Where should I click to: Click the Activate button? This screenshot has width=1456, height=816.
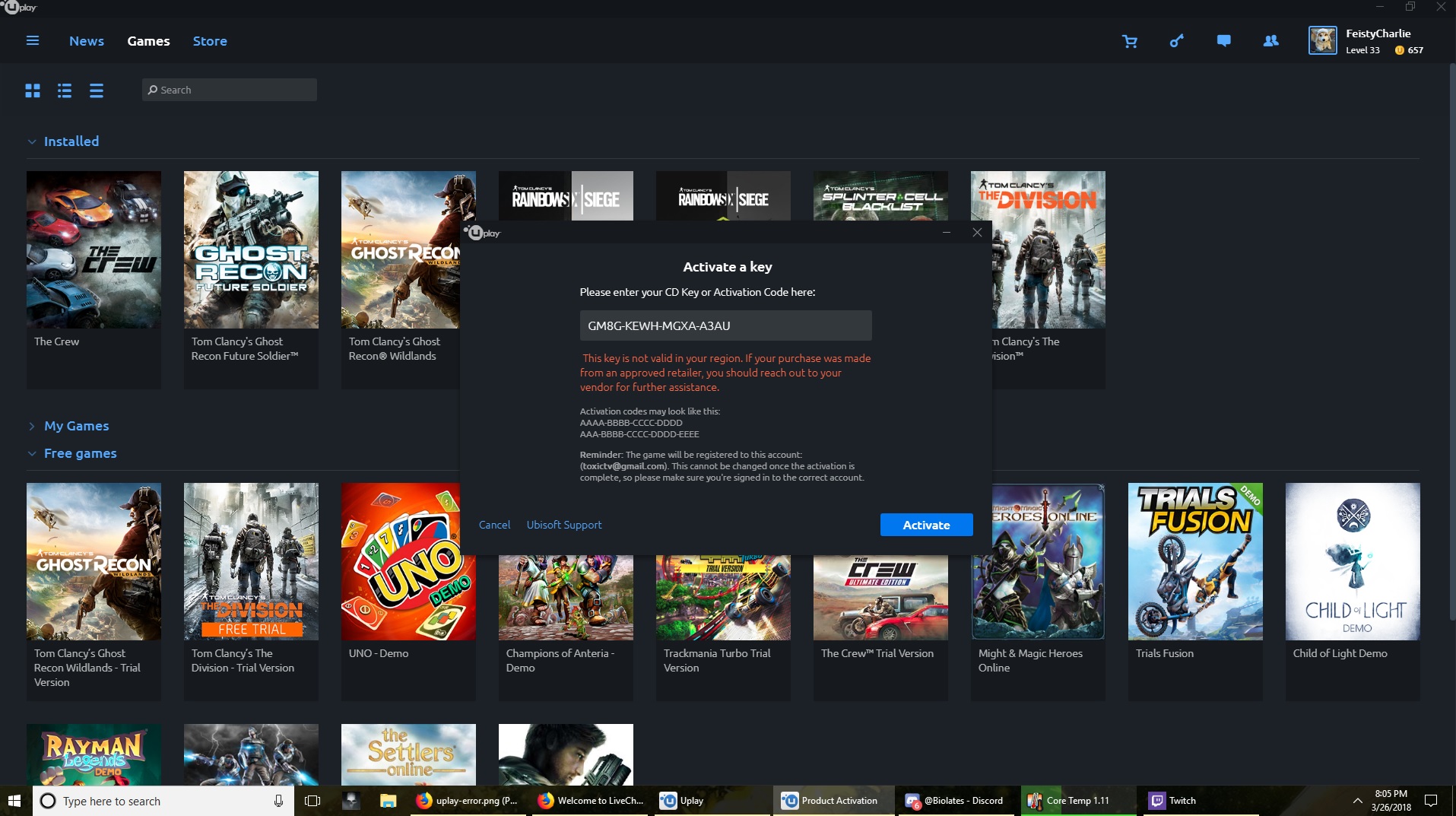coord(926,525)
